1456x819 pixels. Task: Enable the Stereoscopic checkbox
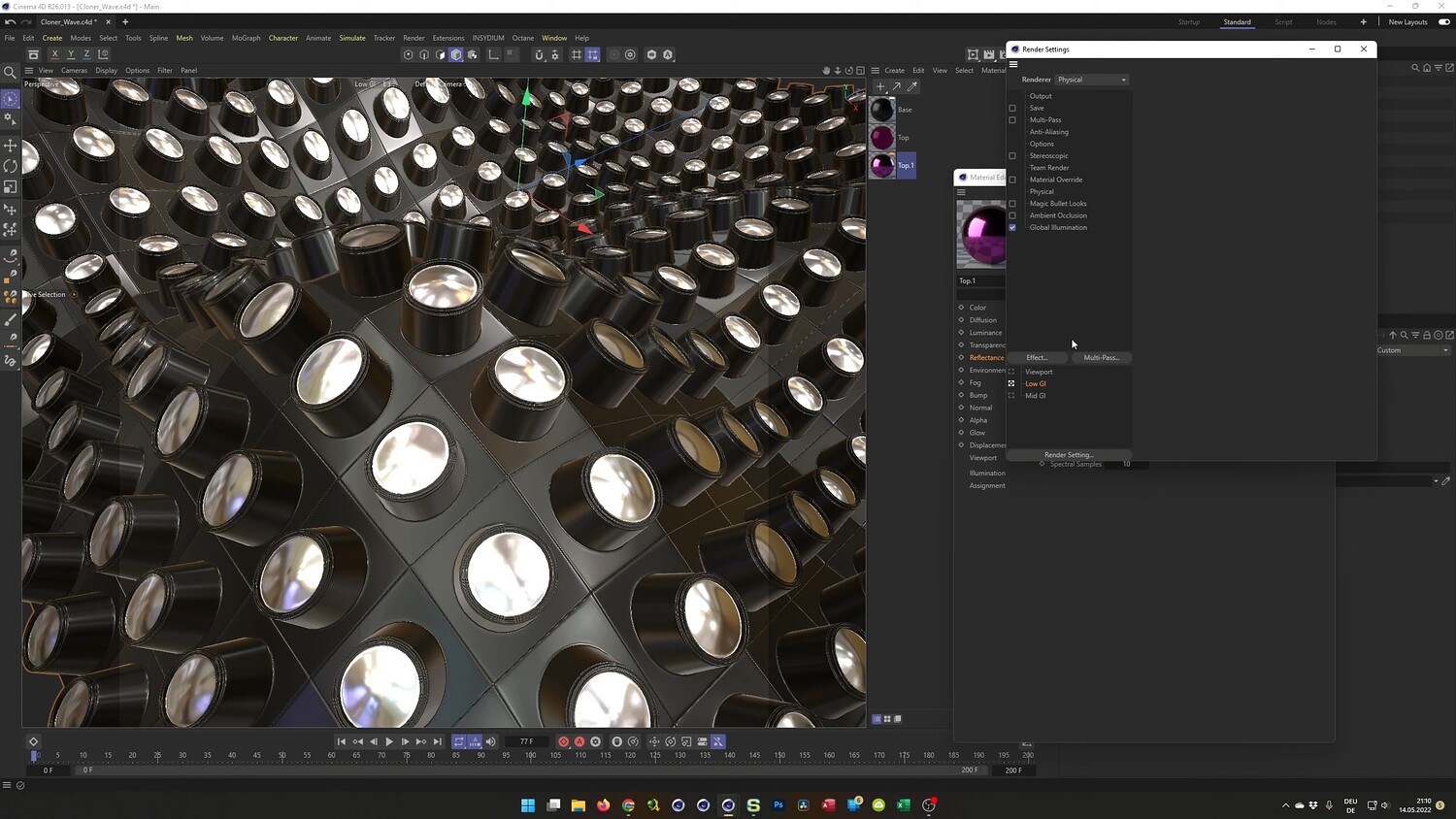pyautogui.click(x=1012, y=156)
